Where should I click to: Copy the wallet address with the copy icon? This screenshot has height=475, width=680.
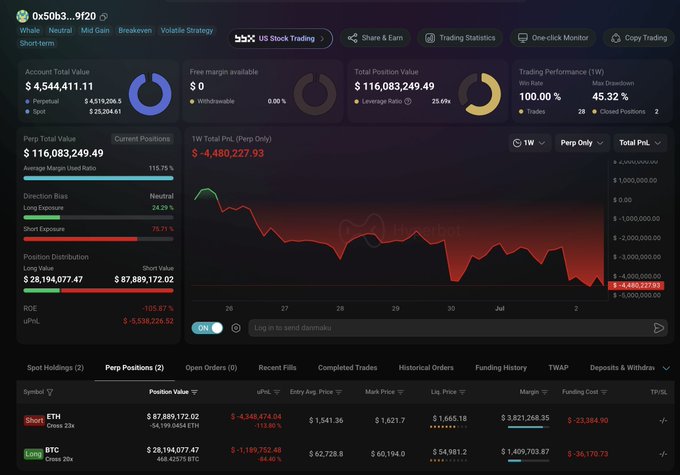coord(104,17)
